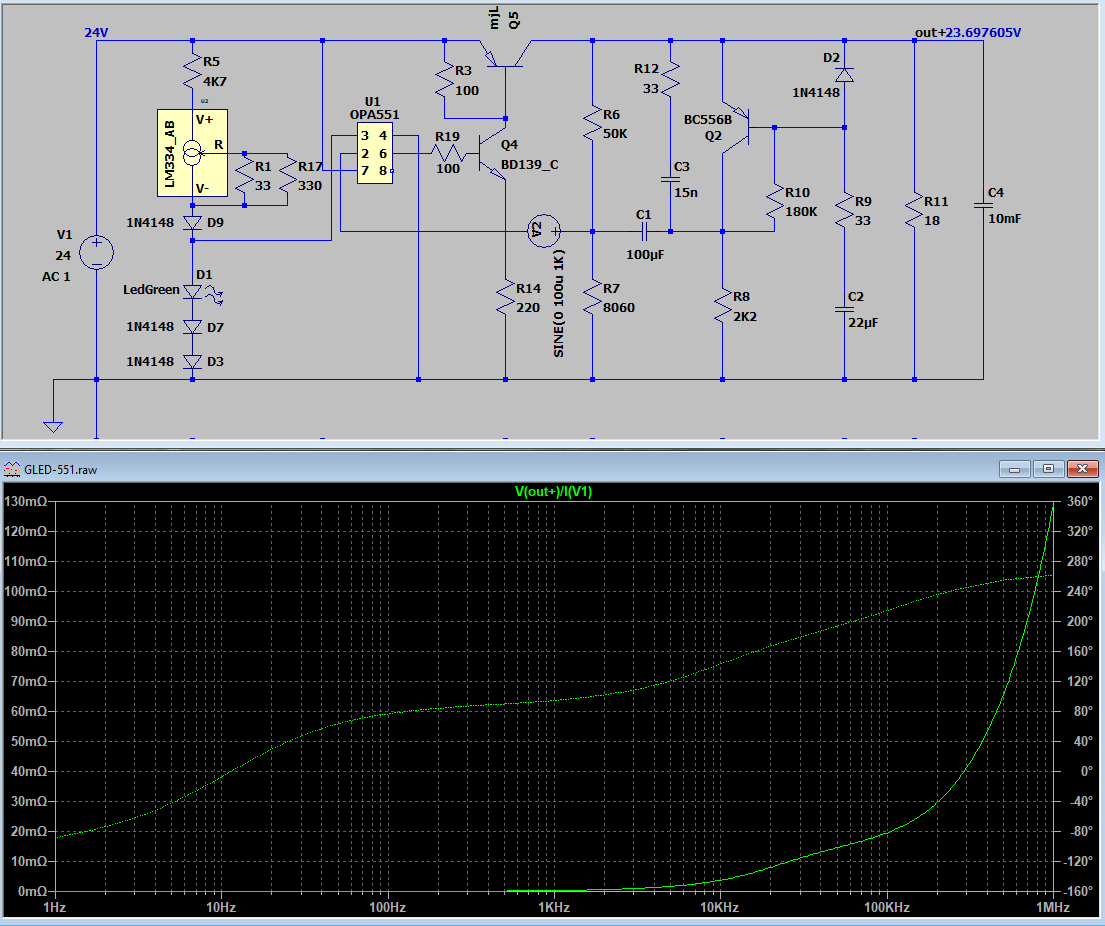Click the ground symbol
Screen dimensions: 1105x926
click(53, 426)
